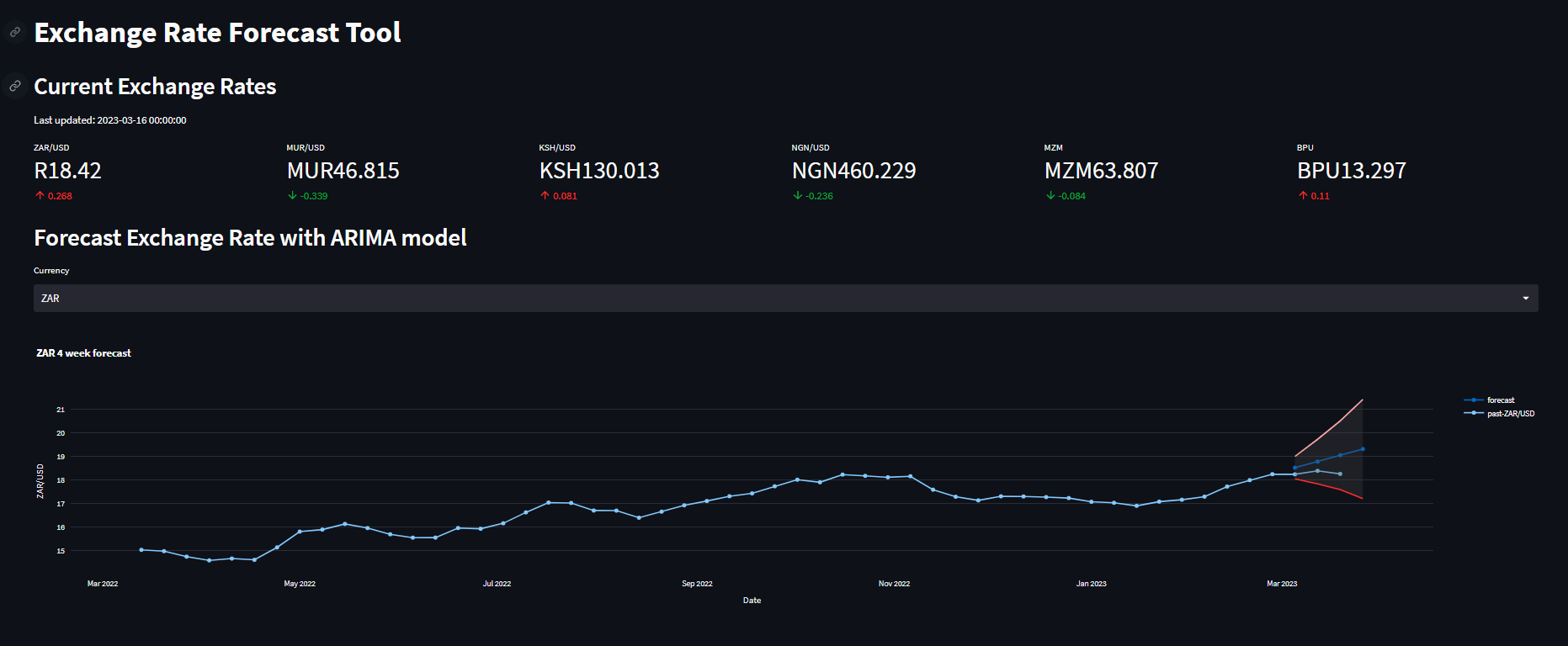Click the Jul 2022 x-axis label
The height and width of the screenshot is (646, 1568).
[x=497, y=584]
